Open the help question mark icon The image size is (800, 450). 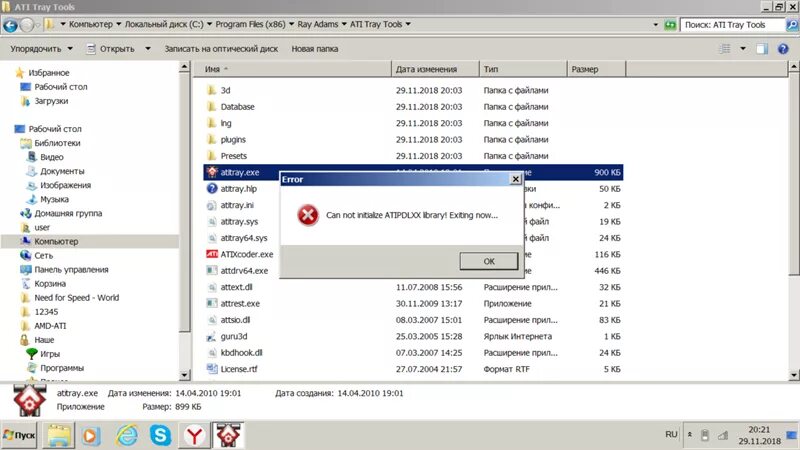click(783, 49)
